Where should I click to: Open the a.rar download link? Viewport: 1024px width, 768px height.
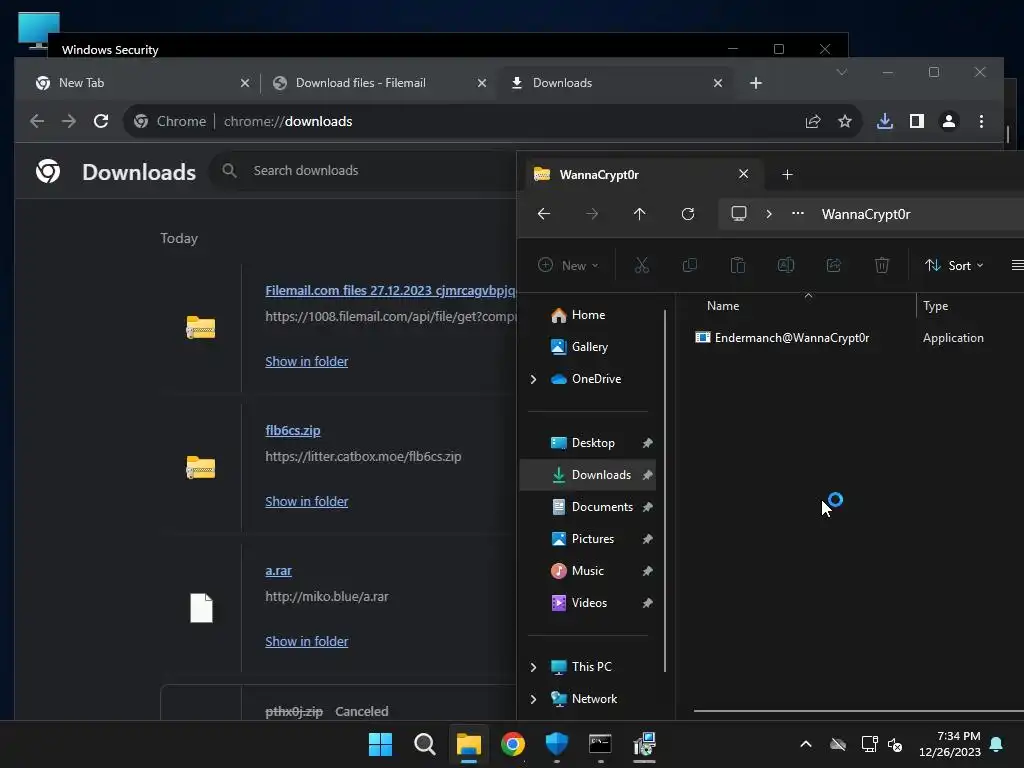pos(278,571)
